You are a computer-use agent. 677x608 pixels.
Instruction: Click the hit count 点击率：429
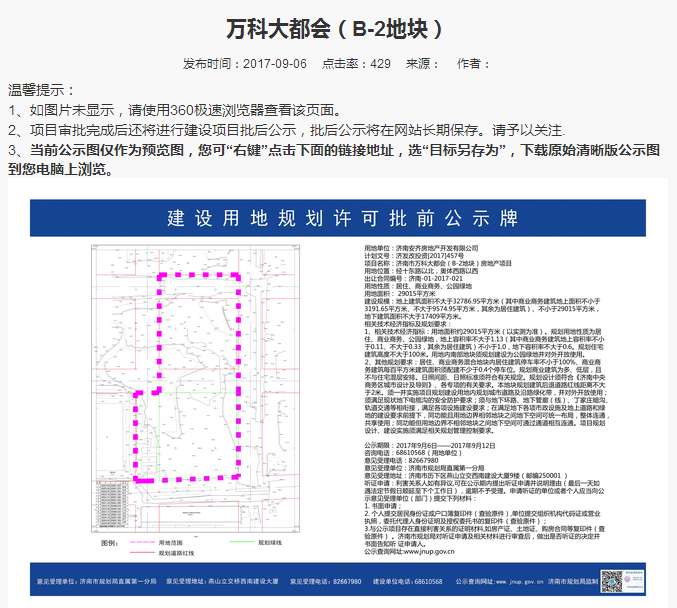point(356,64)
